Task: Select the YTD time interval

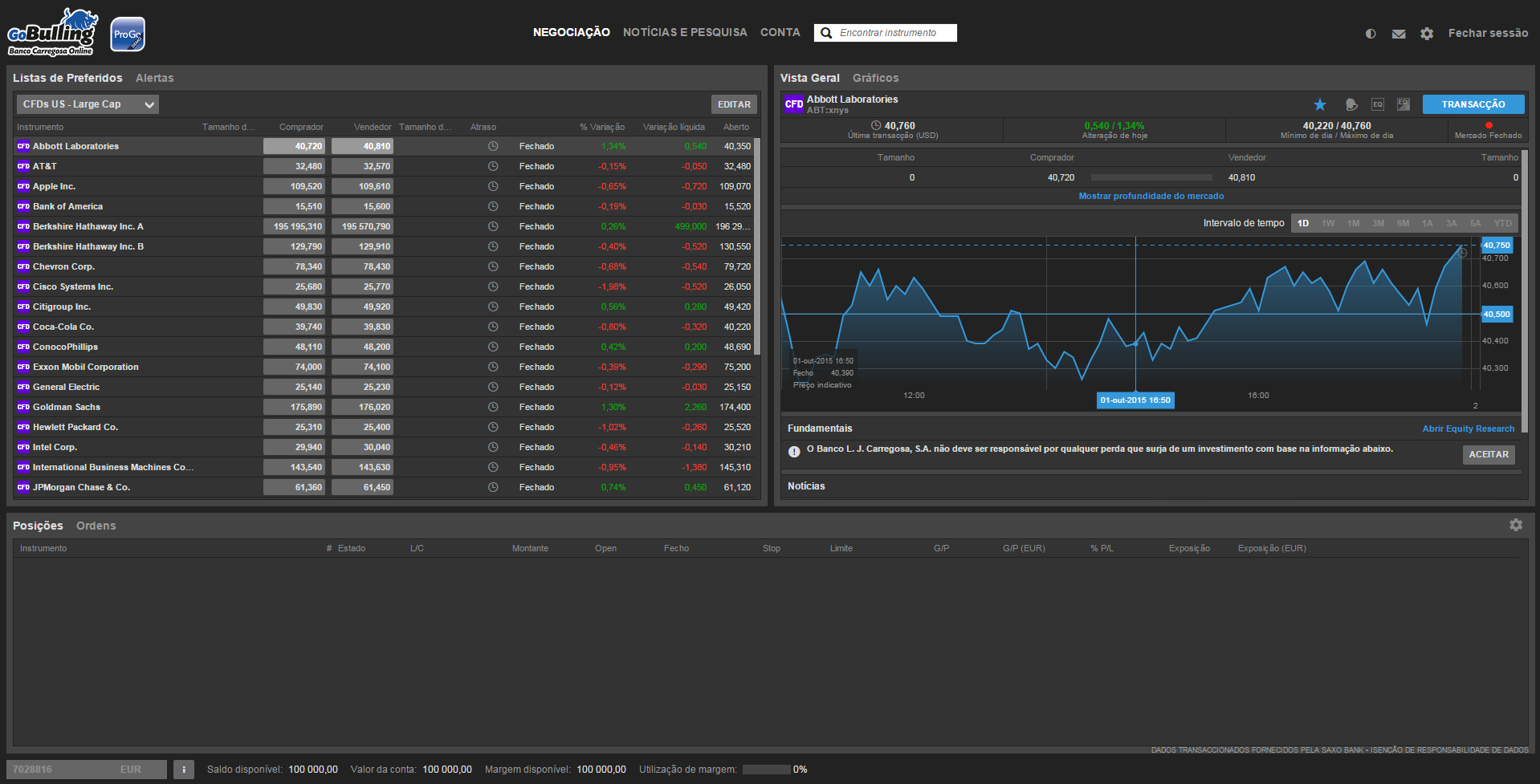Action: [1503, 223]
